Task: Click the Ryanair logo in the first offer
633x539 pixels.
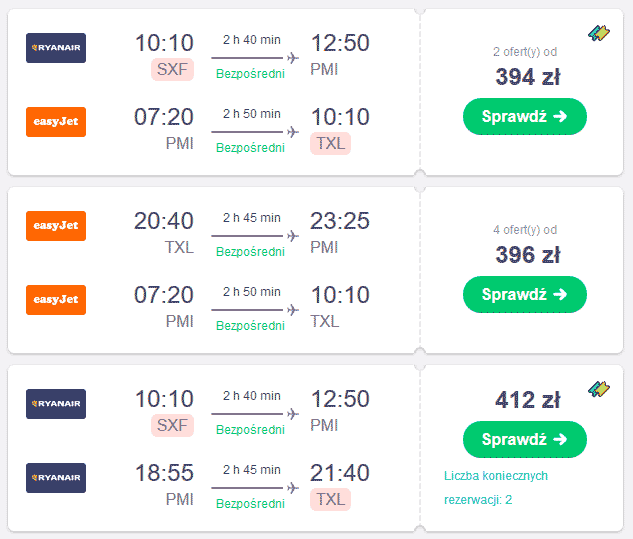Action: click(56, 48)
